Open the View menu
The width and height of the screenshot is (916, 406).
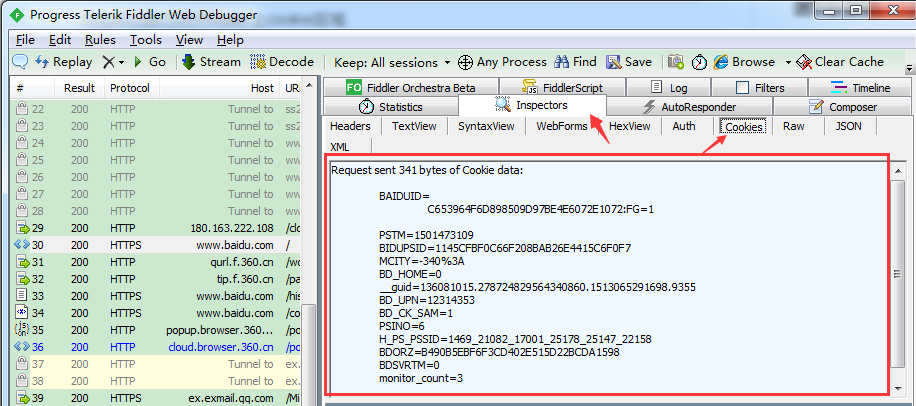189,40
